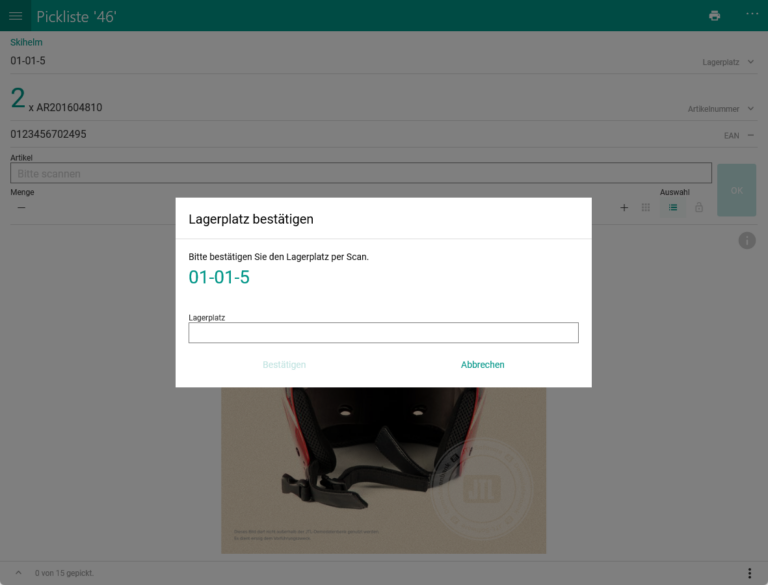Expand the Lagerplatz row chevron
This screenshot has height=585, width=768.
click(750, 62)
